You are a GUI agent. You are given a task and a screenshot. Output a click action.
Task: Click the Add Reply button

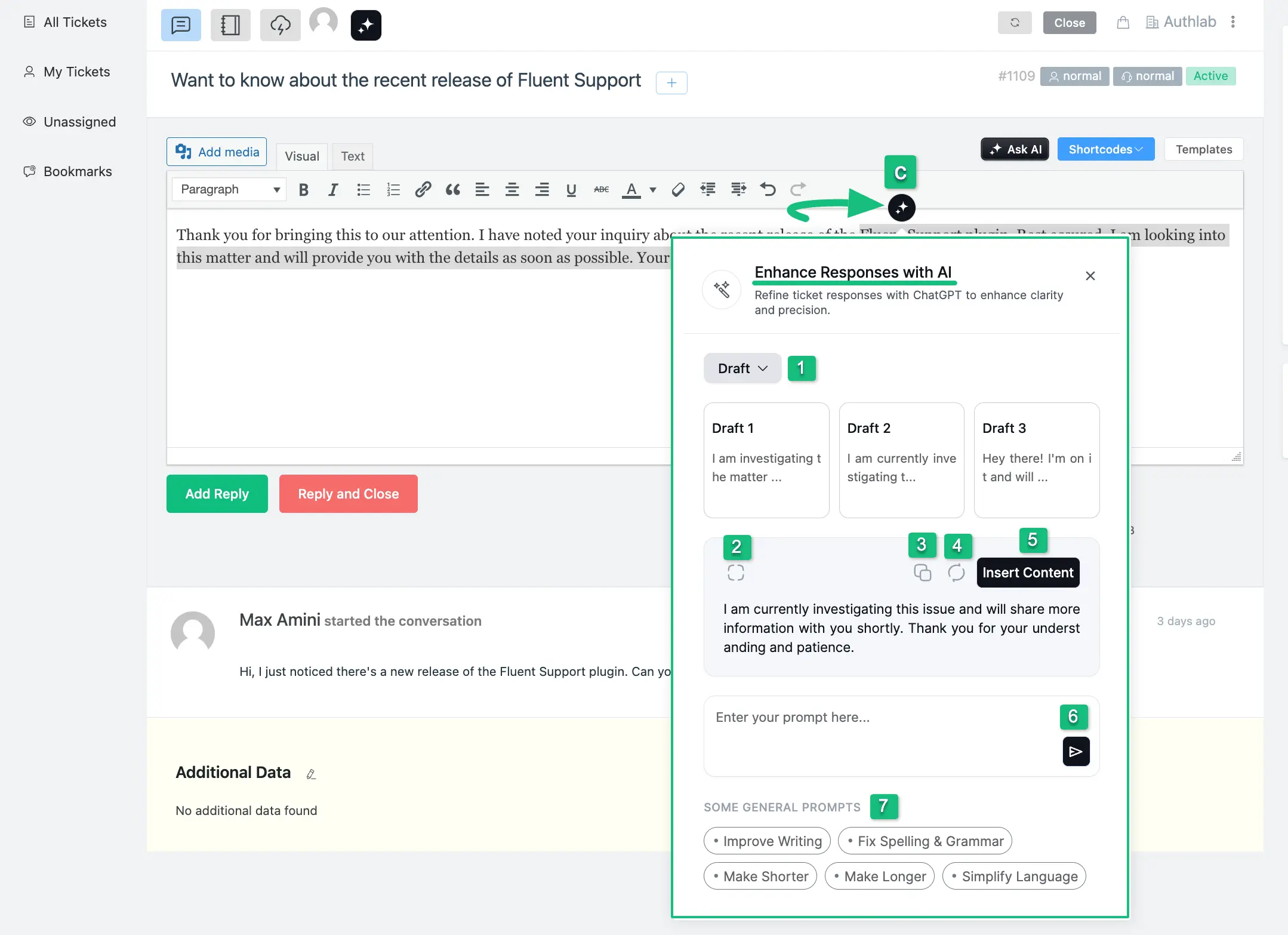[x=217, y=494]
